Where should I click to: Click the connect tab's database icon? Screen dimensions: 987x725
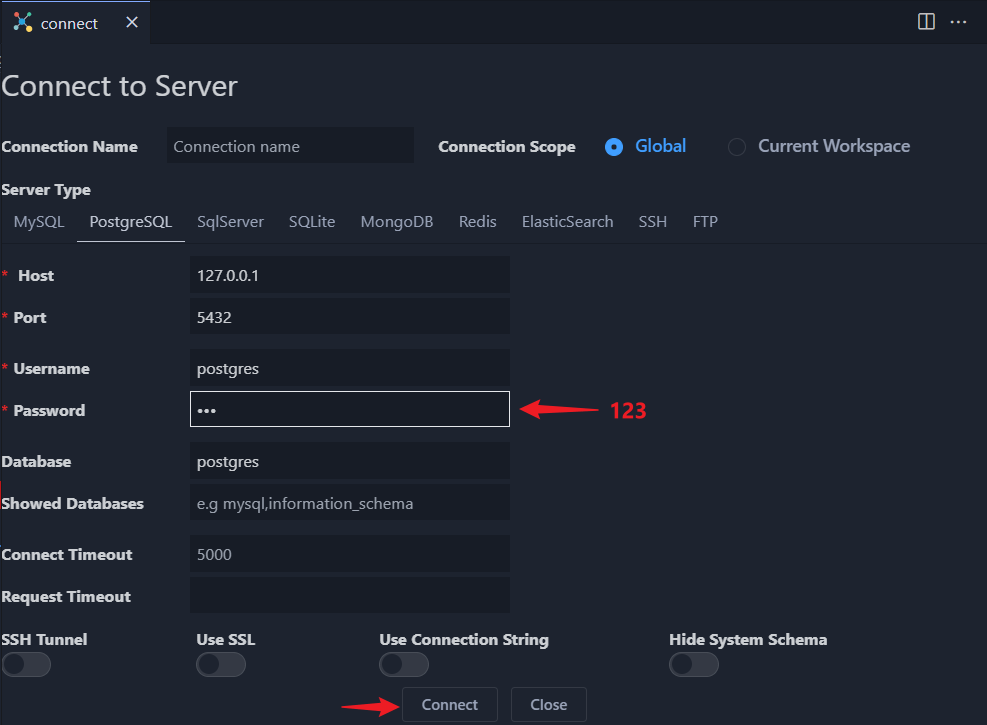(x=22, y=22)
